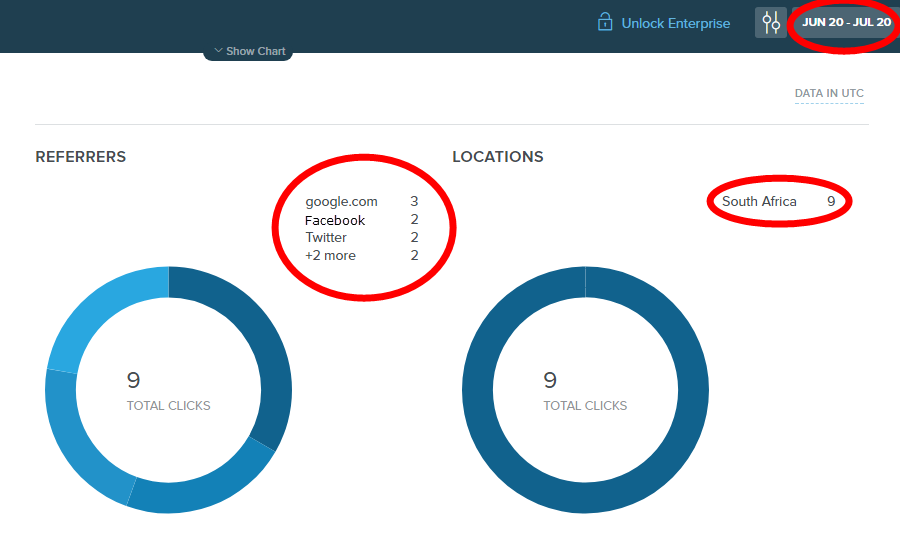Open the filter sliders icon
The image size is (900, 538).
771,22
